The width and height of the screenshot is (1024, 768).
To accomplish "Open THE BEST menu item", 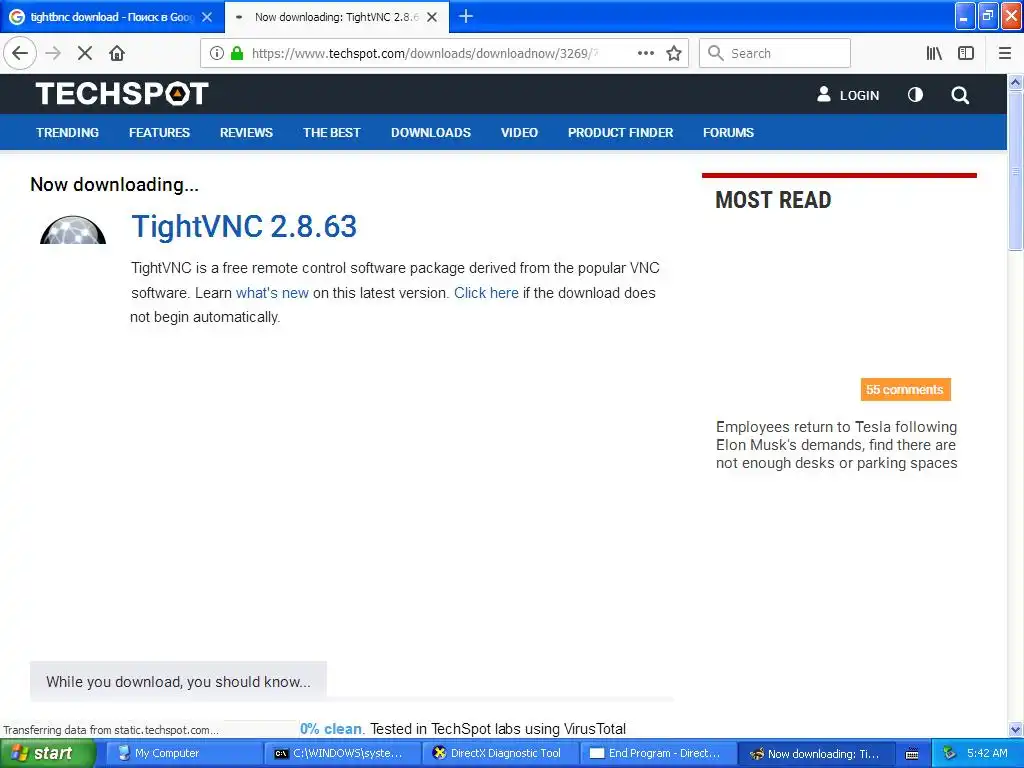I will click(332, 133).
